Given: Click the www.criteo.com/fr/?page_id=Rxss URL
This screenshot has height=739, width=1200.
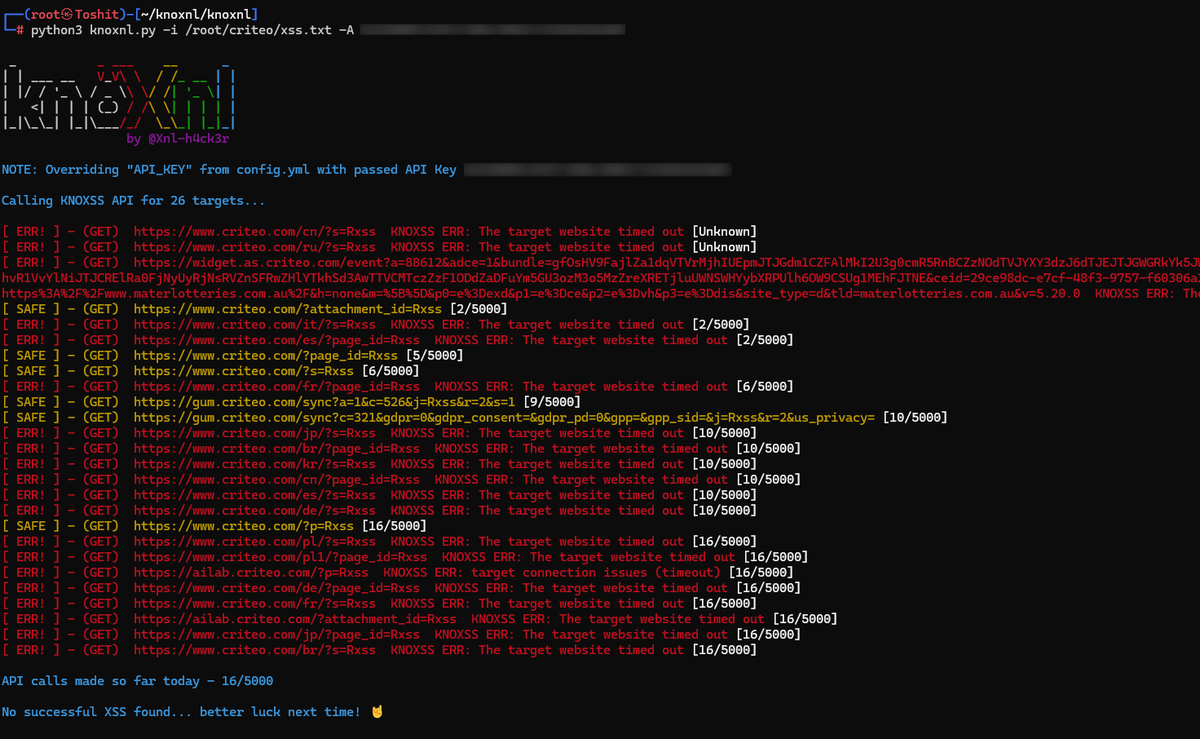Looking at the screenshot, I should pyautogui.click(x=277, y=387).
